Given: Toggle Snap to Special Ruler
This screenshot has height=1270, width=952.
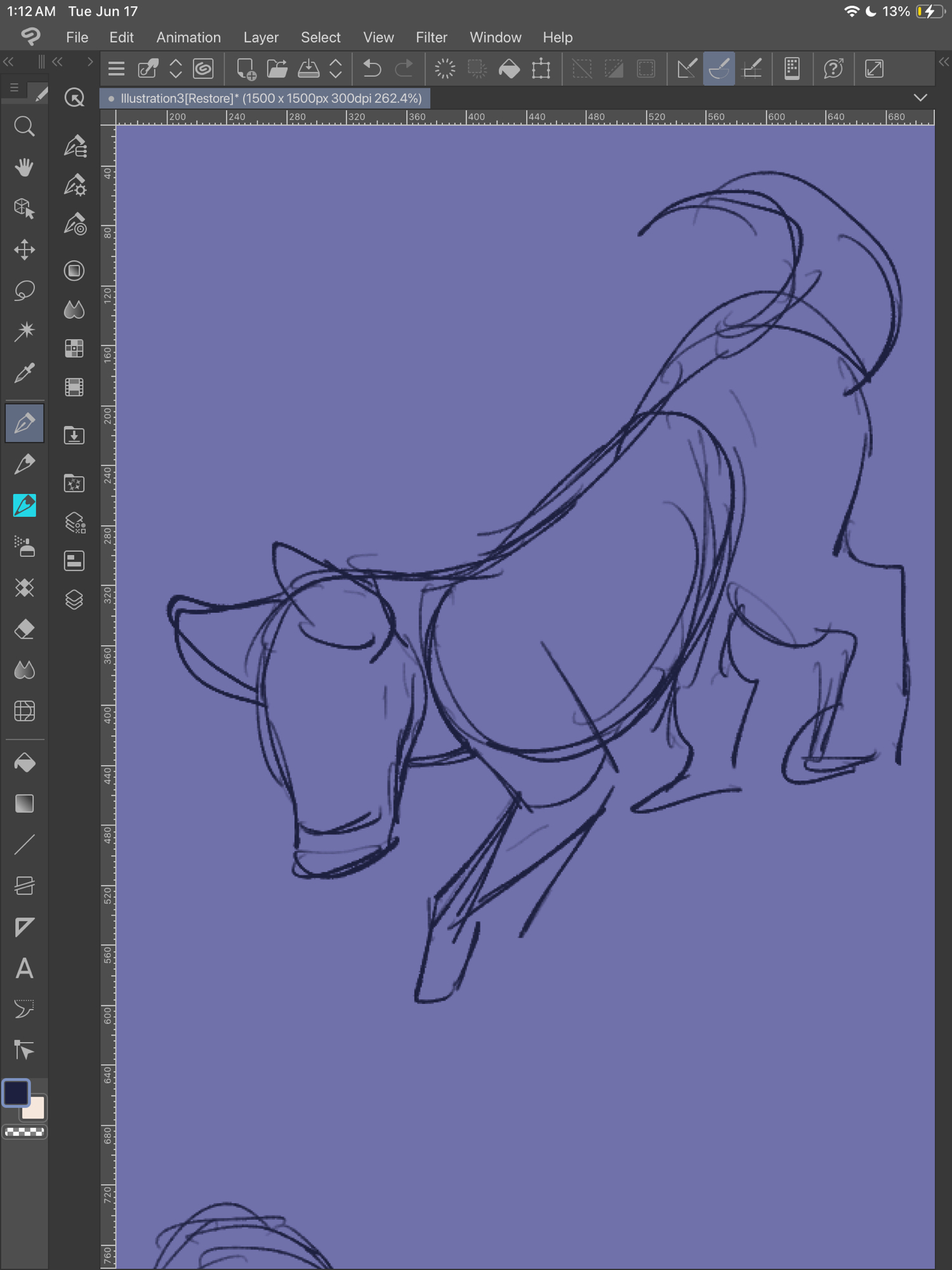Looking at the screenshot, I should (719, 69).
